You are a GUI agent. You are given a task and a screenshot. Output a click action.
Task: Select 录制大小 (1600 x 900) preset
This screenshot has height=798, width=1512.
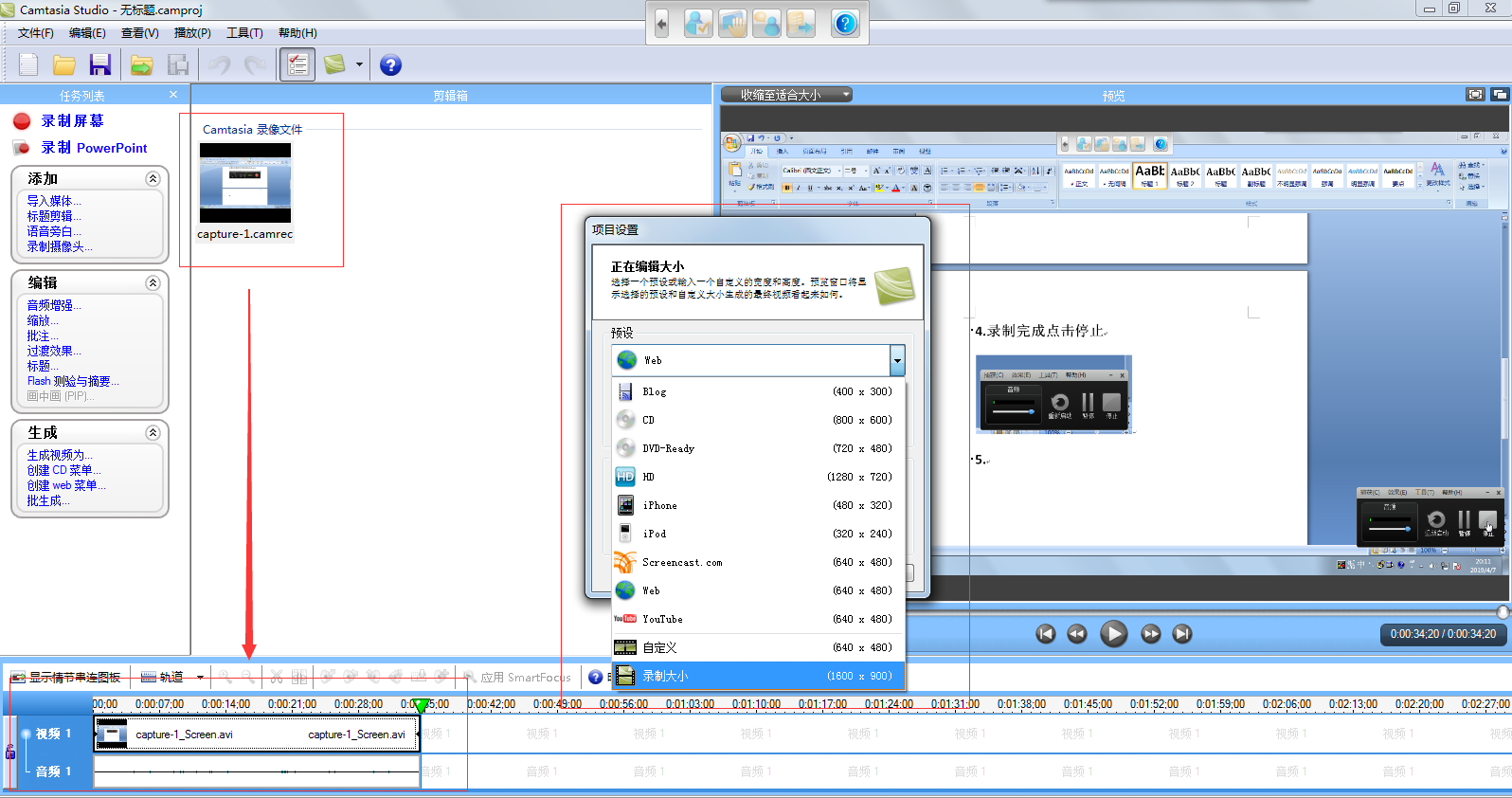pyautogui.click(x=759, y=676)
